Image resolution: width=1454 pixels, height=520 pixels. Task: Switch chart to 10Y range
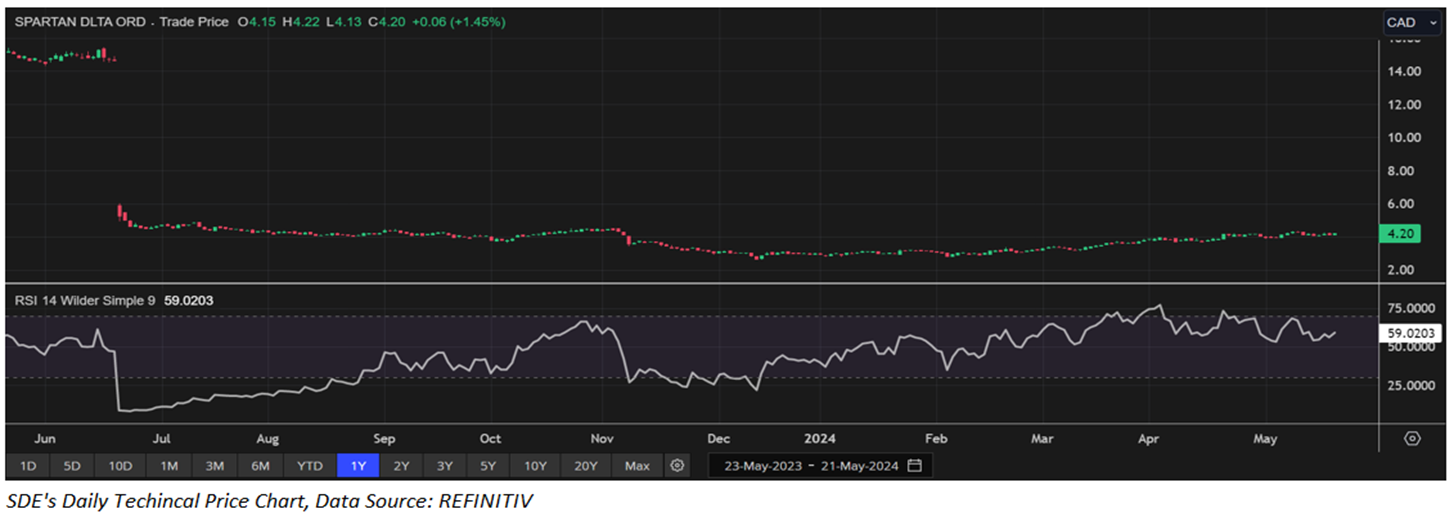(535, 466)
